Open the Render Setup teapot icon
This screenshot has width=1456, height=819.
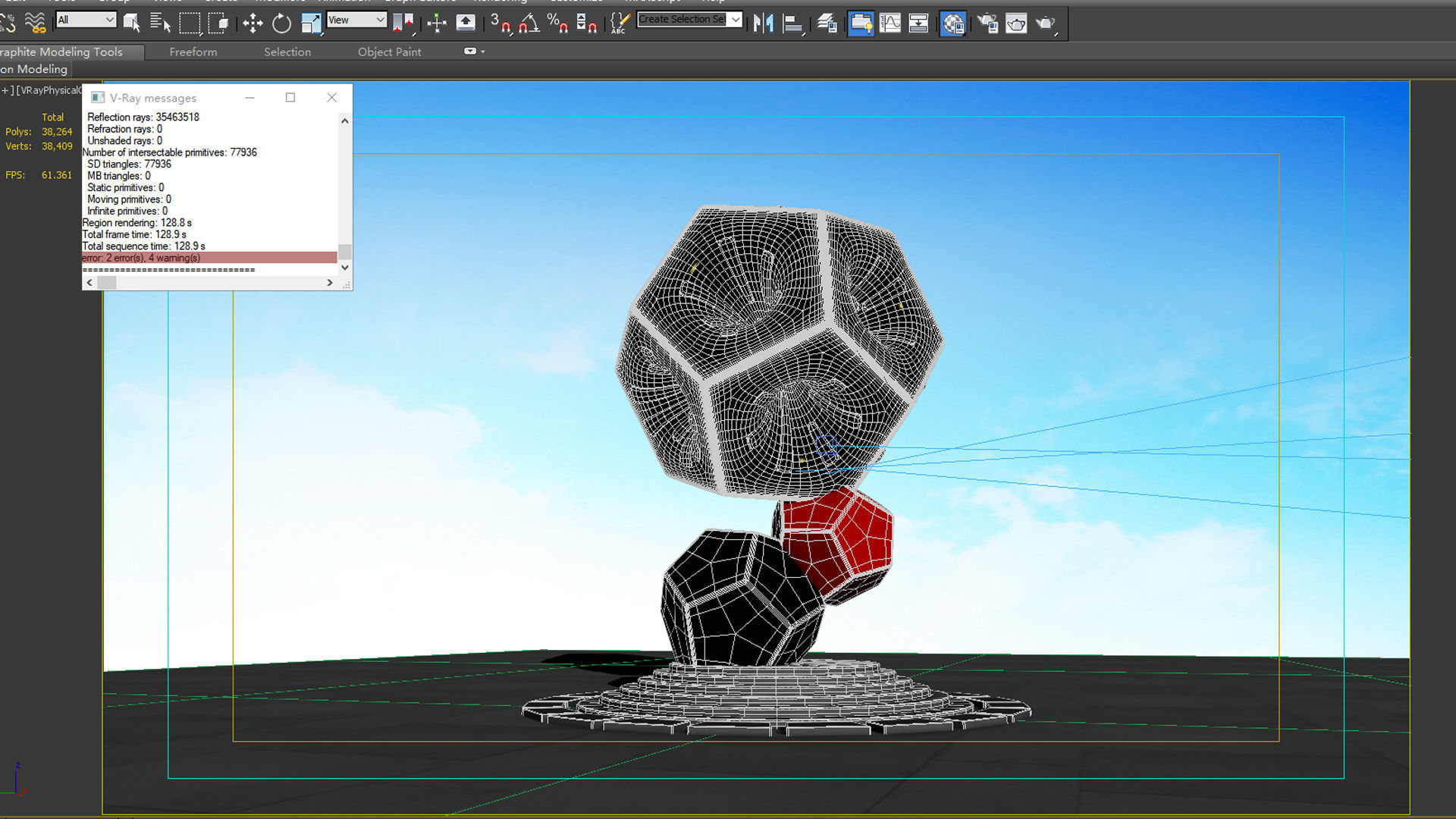(x=987, y=24)
